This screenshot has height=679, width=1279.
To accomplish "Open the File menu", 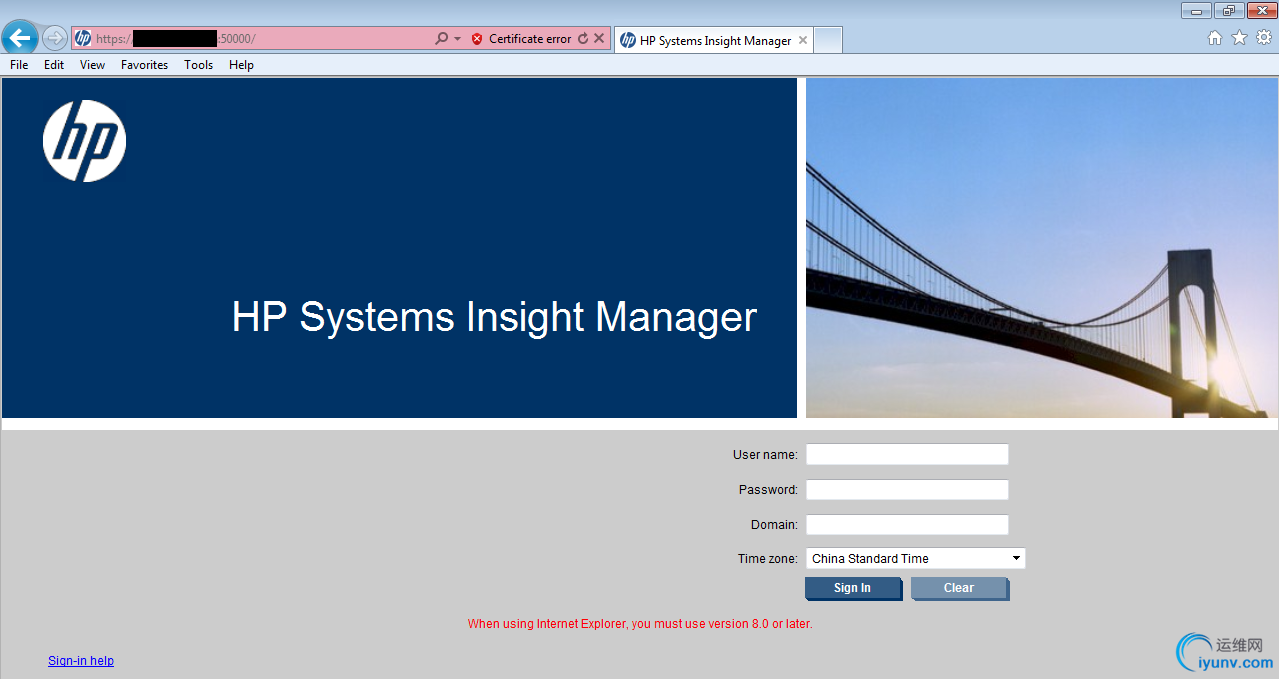I will [x=19, y=65].
